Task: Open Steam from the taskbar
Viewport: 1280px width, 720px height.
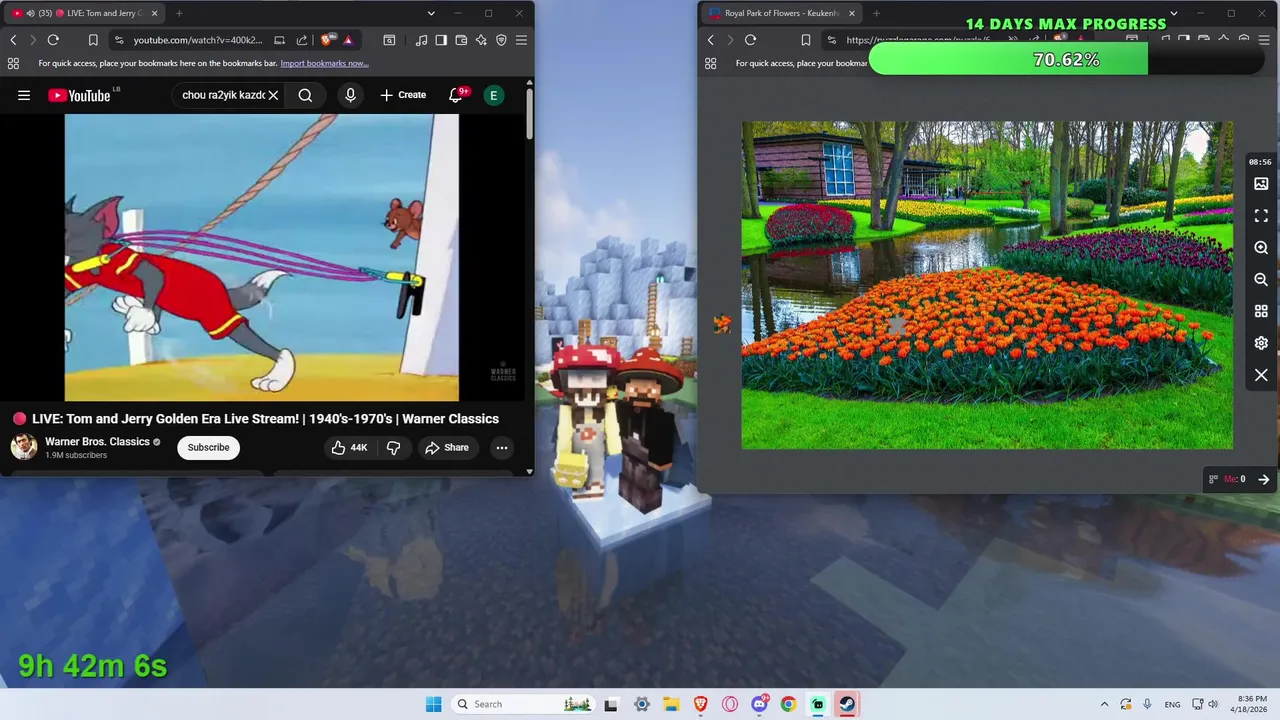Action: tap(847, 704)
